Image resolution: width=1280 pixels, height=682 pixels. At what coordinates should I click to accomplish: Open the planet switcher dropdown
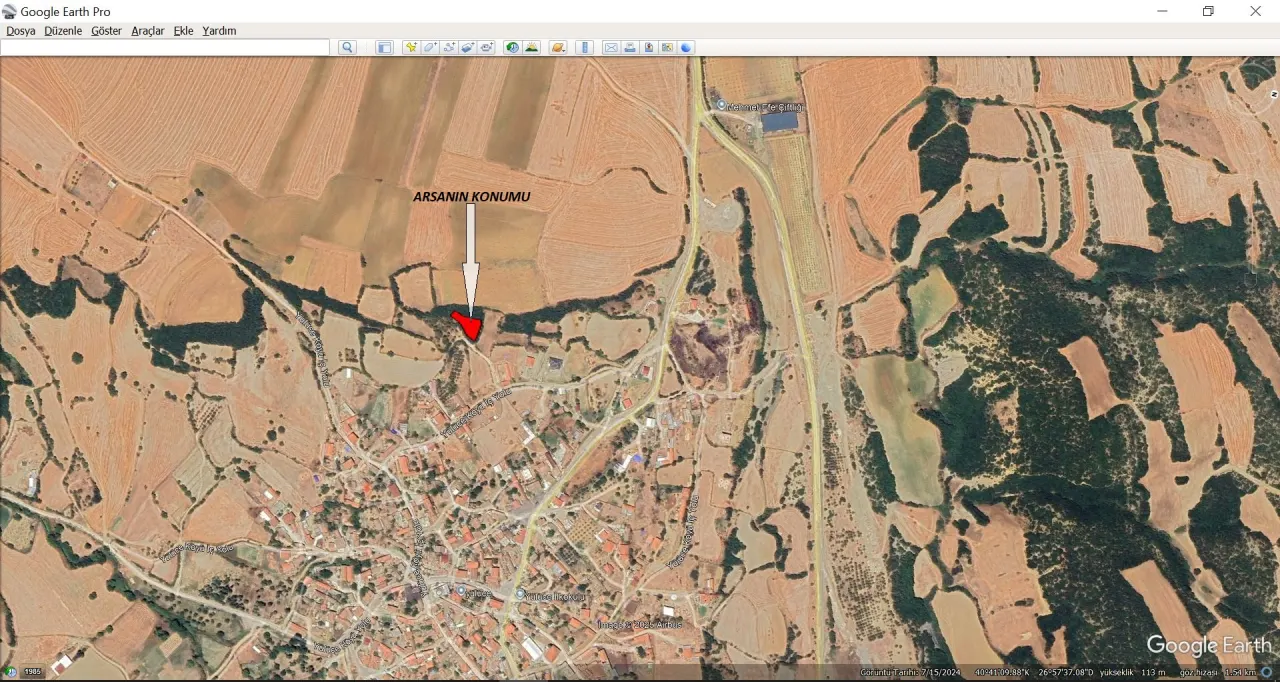pyautogui.click(x=558, y=47)
